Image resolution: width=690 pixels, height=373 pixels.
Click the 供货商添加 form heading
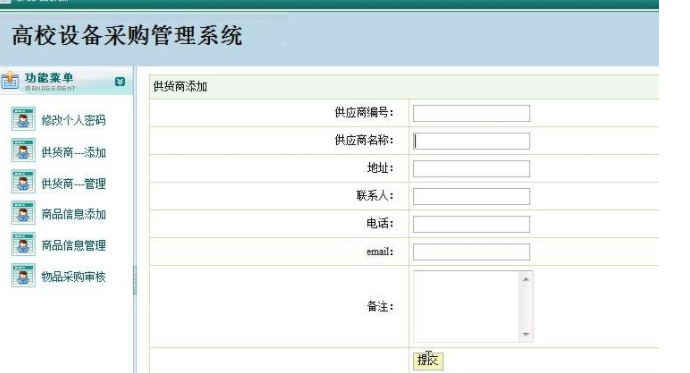coord(180,86)
